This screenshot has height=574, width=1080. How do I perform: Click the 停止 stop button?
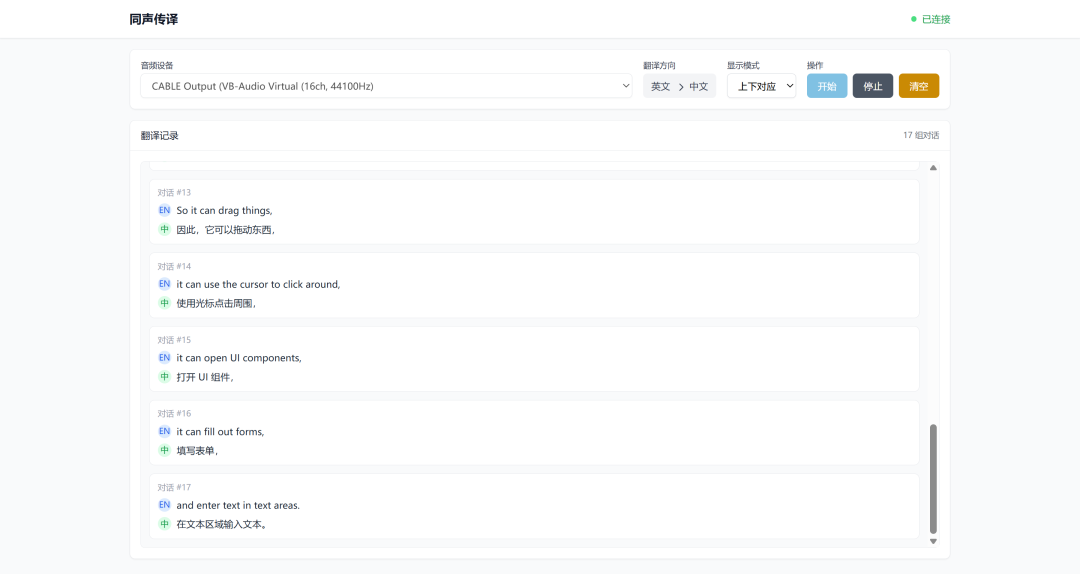coord(873,86)
